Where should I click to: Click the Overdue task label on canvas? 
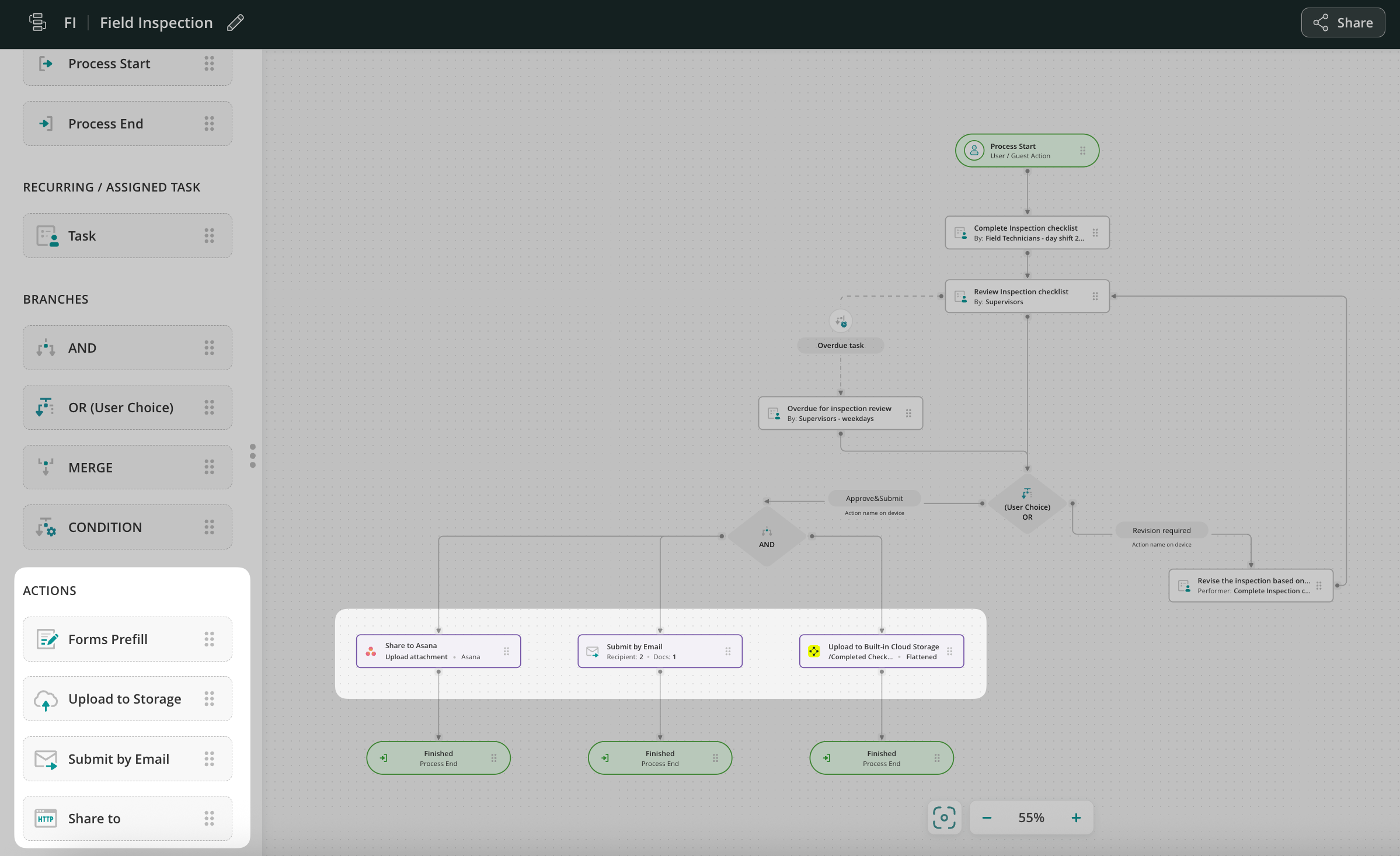pos(840,346)
